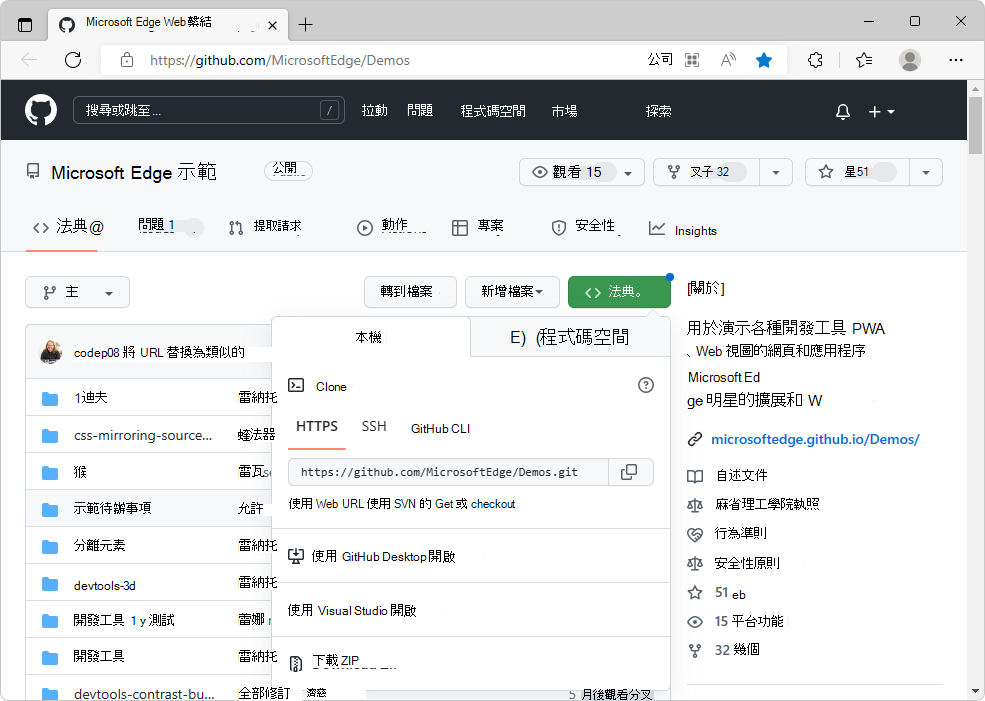The height and width of the screenshot is (701, 985).
Task: Close the Microsoft Edge Web tab
Action: (272, 26)
